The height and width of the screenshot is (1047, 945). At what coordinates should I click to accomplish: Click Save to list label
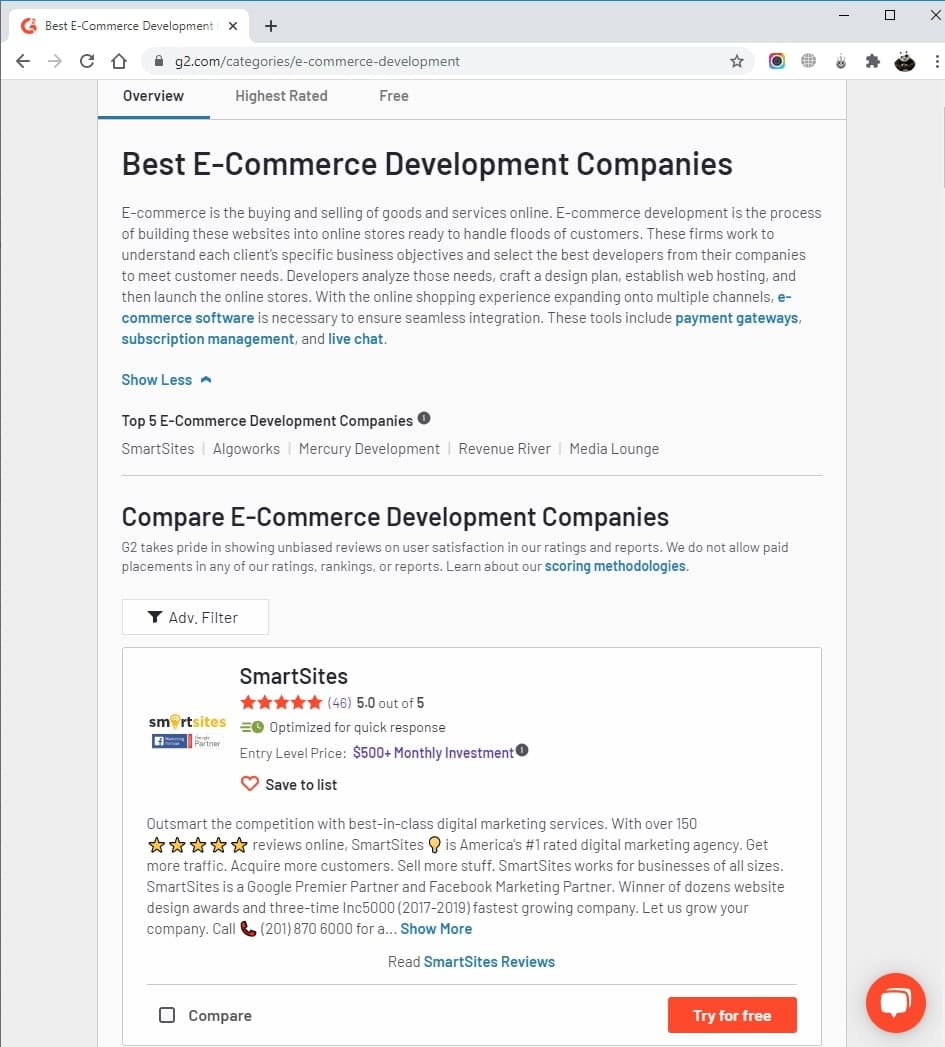[x=301, y=785]
